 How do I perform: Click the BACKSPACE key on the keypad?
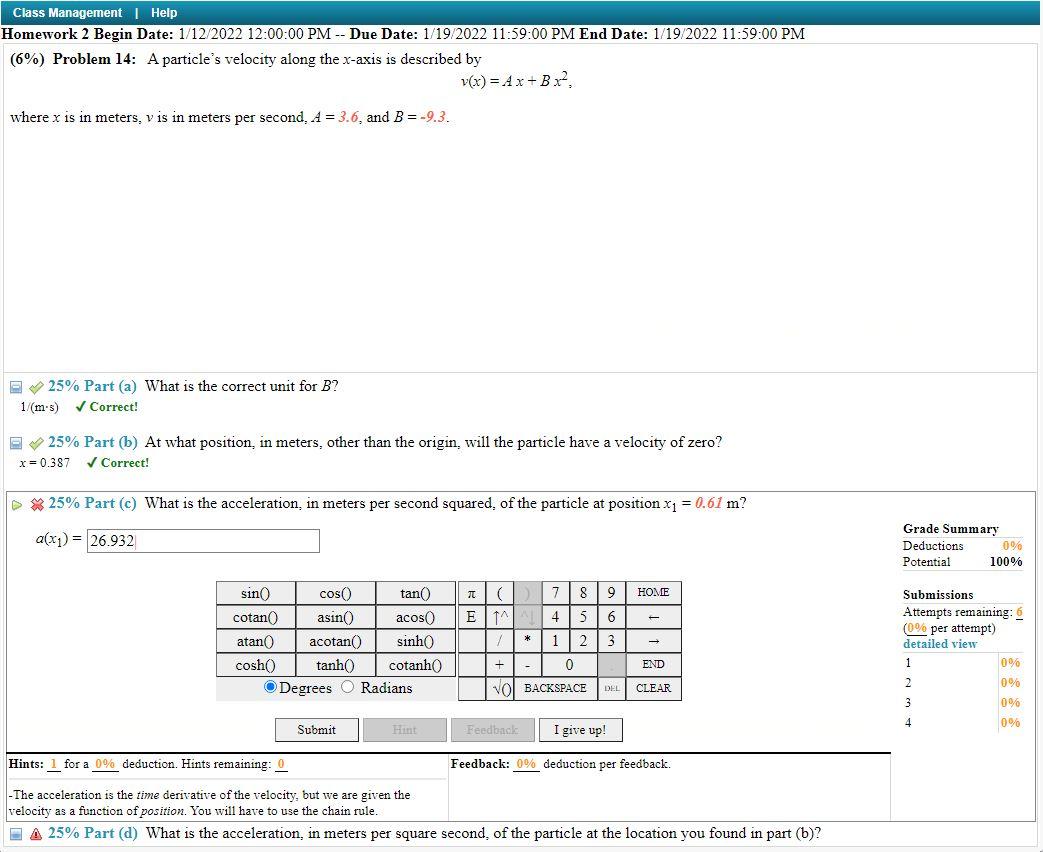[555, 688]
